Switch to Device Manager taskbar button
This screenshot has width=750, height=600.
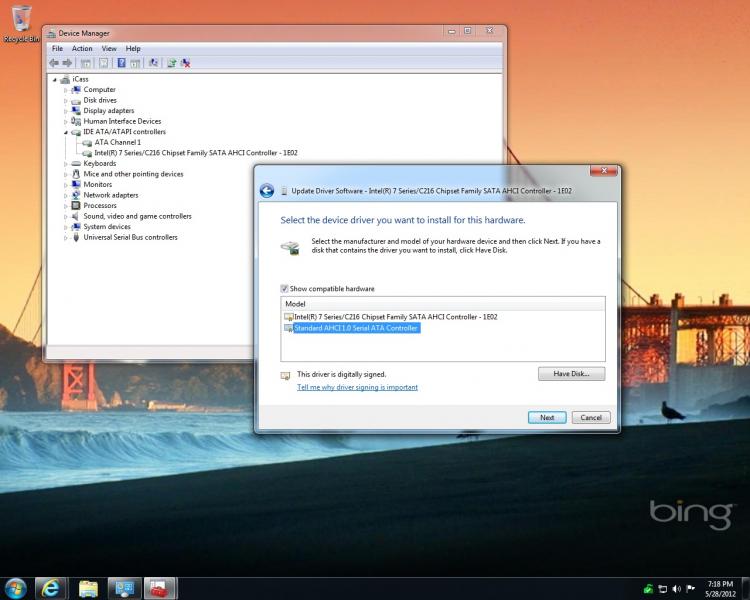click(x=124, y=589)
